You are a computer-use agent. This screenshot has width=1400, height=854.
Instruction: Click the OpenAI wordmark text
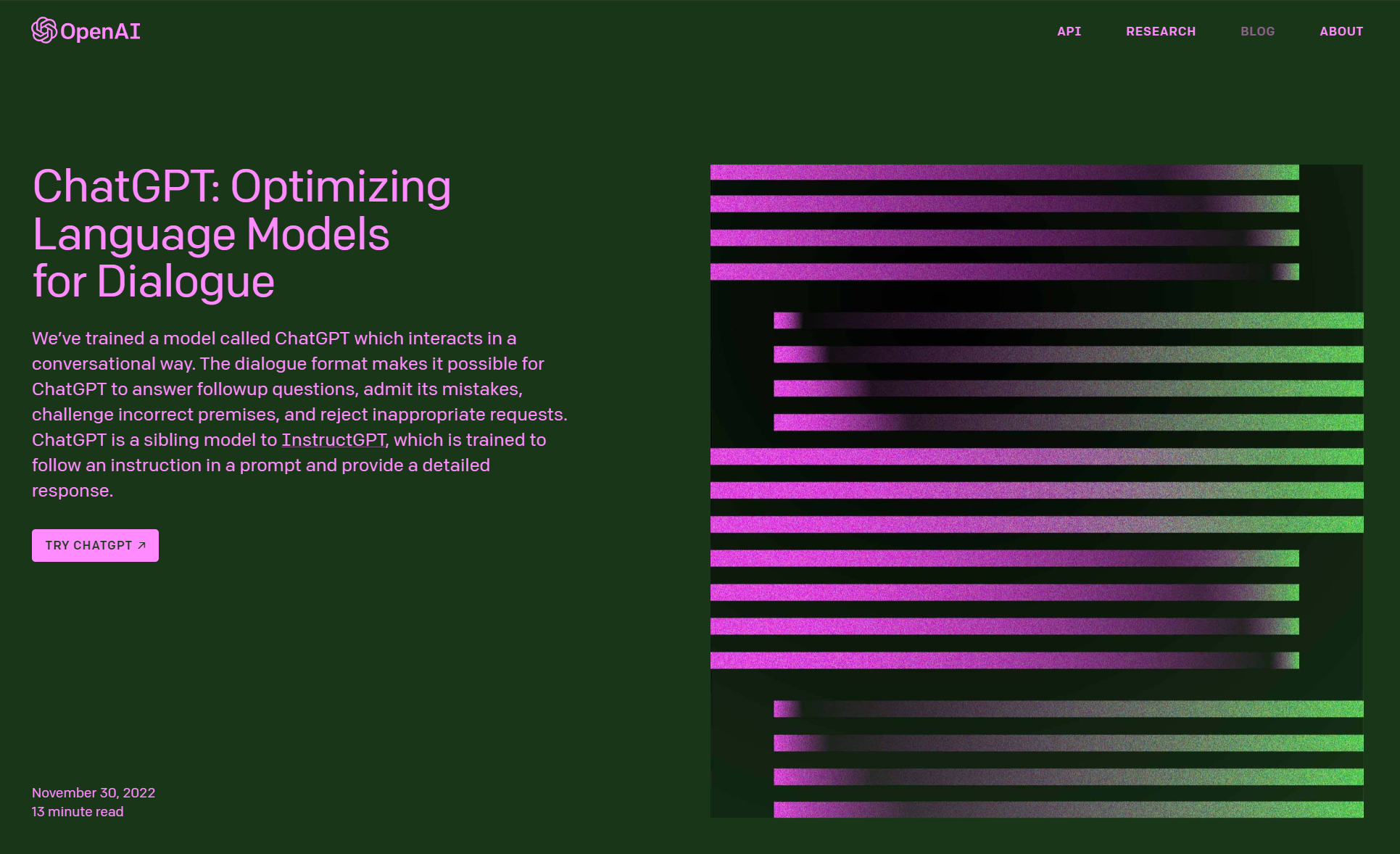(x=100, y=31)
